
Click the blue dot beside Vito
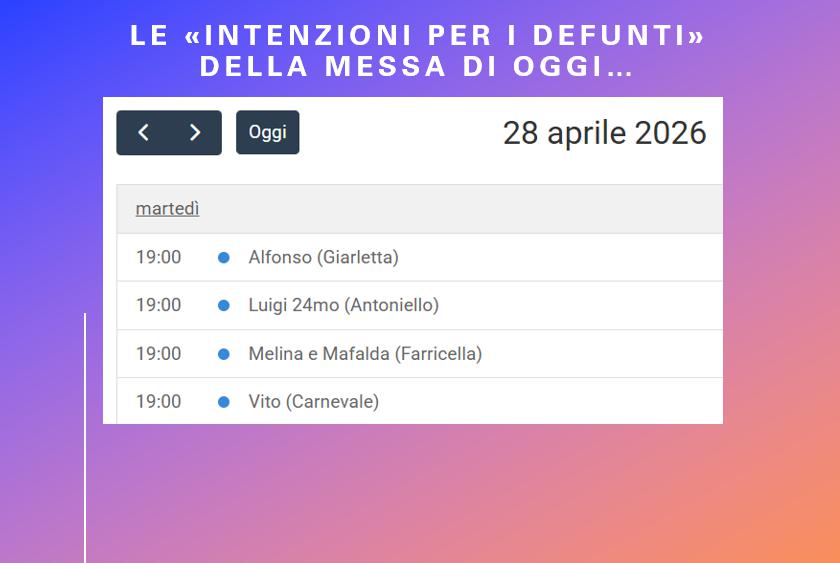[x=224, y=402]
